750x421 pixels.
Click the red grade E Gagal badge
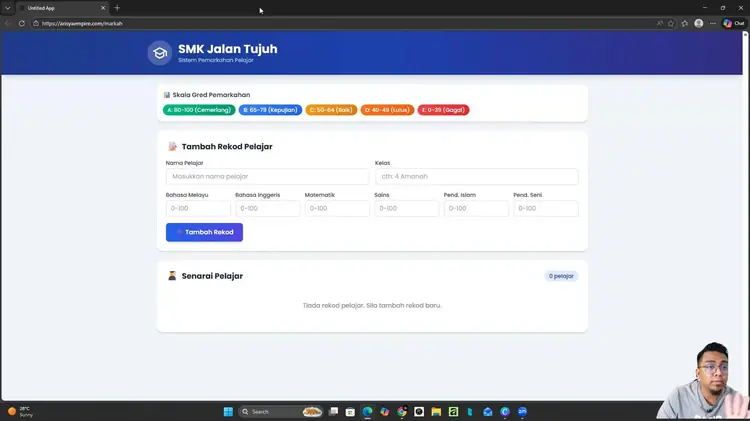point(443,110)
